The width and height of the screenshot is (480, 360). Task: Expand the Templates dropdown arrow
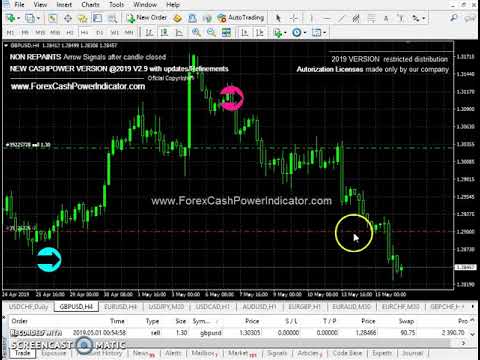point(324,33)
